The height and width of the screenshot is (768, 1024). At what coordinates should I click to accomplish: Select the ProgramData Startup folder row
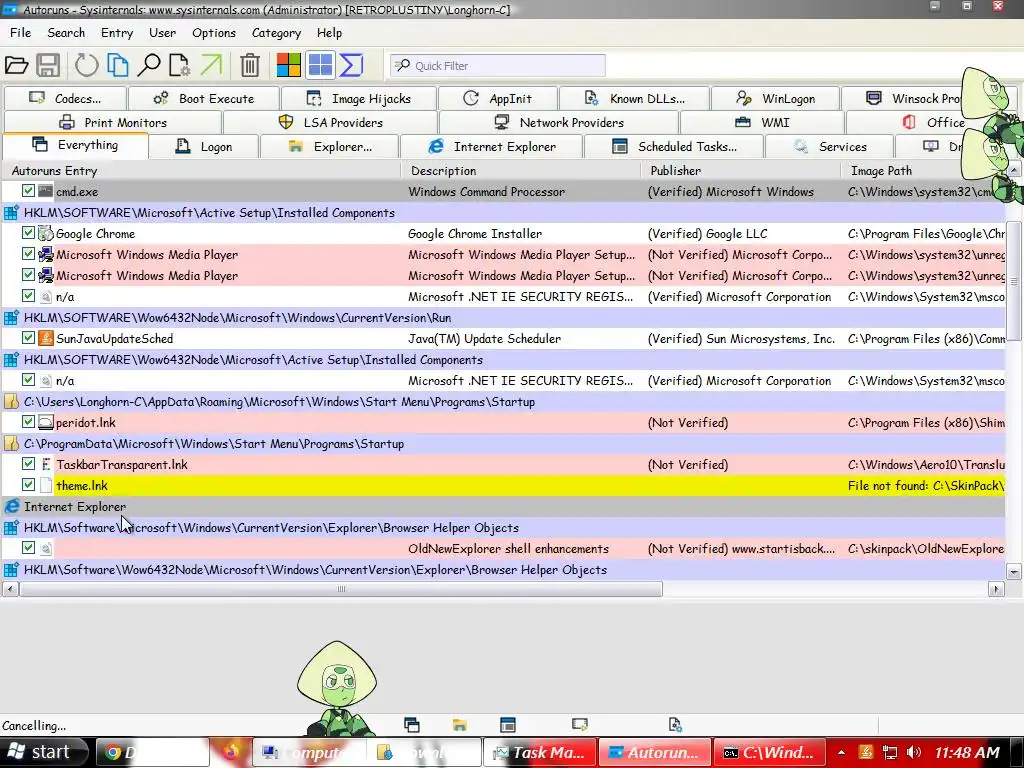coord(503,443)
